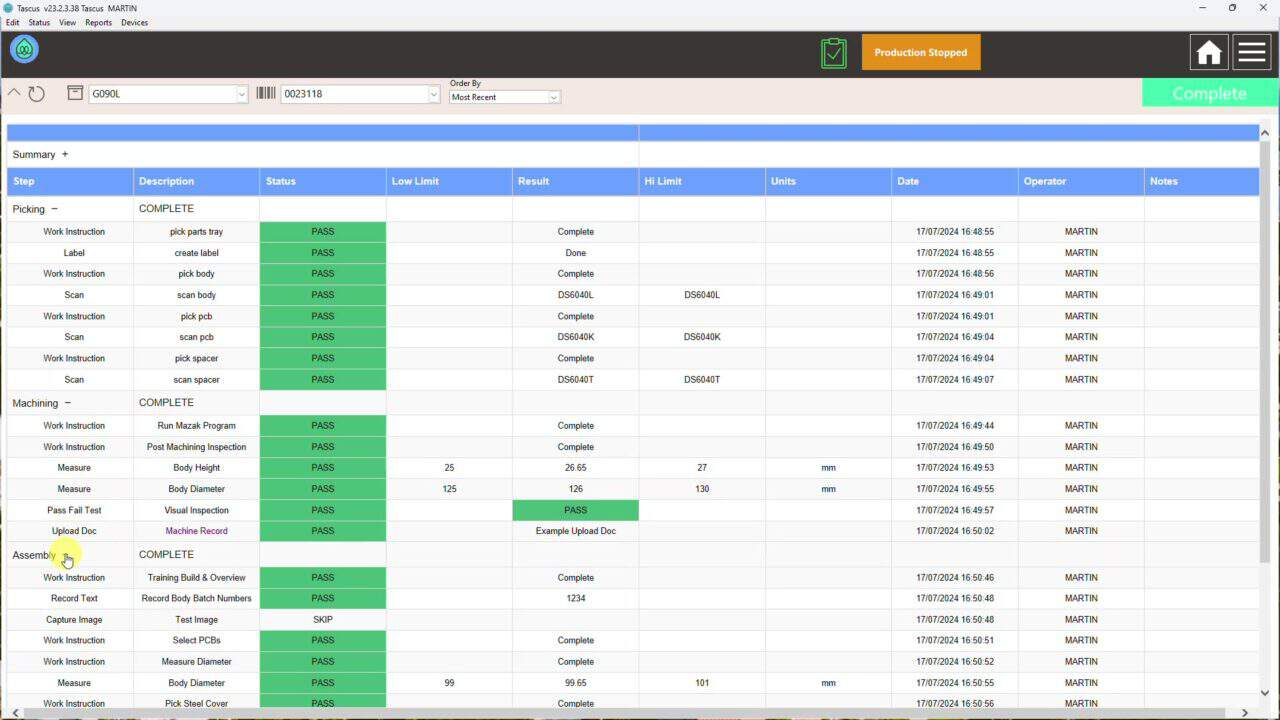Image resolution: width=1280 pixels, height=720 pixels.
Task: Click the green clipboard checklist icon
Action: pyautogui.click(x=833, y=53)
